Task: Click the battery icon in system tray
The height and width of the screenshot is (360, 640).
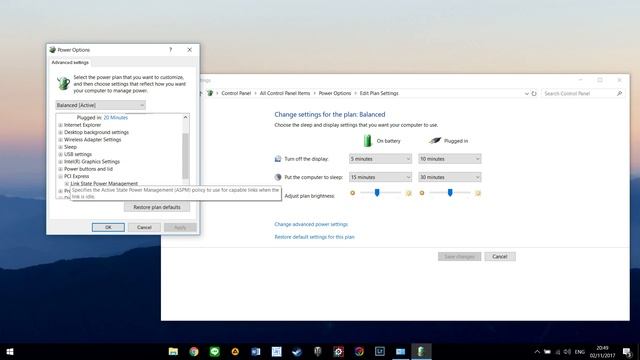Action: tap(547, 351)
